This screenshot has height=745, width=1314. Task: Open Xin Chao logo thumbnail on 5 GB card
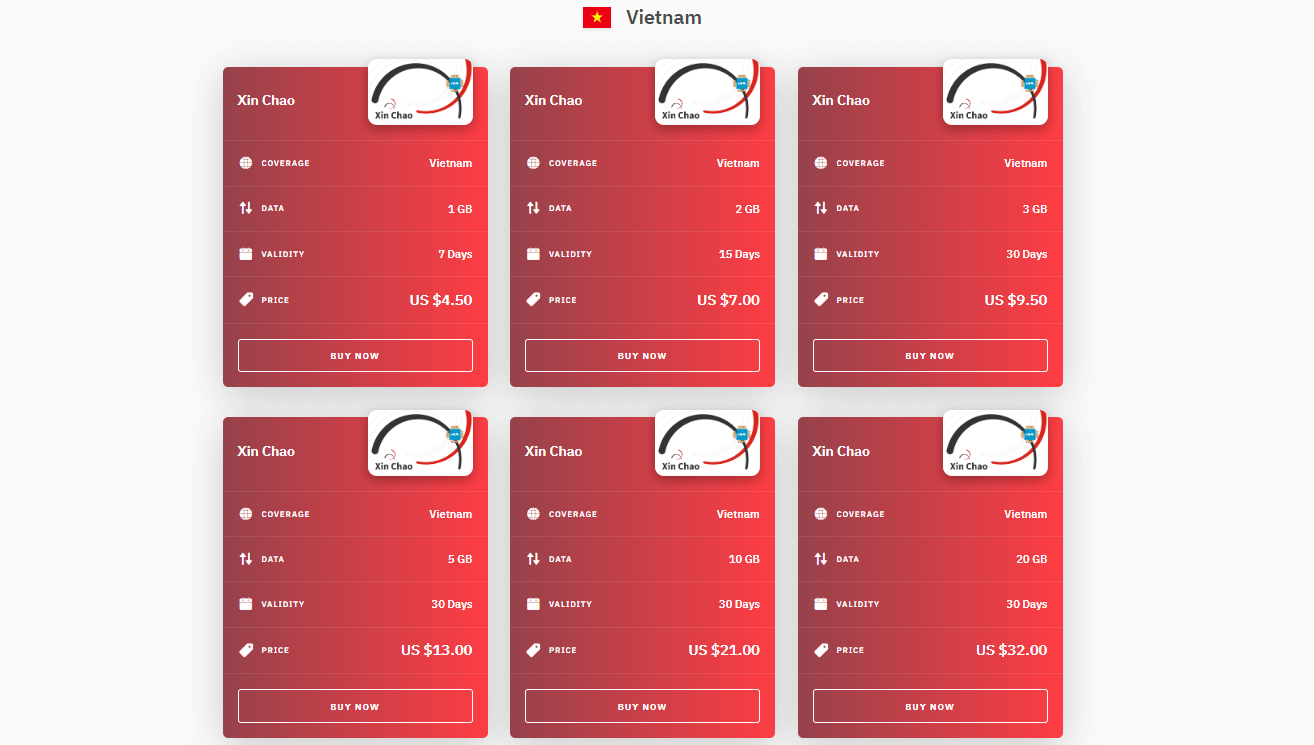click(420, 443)
